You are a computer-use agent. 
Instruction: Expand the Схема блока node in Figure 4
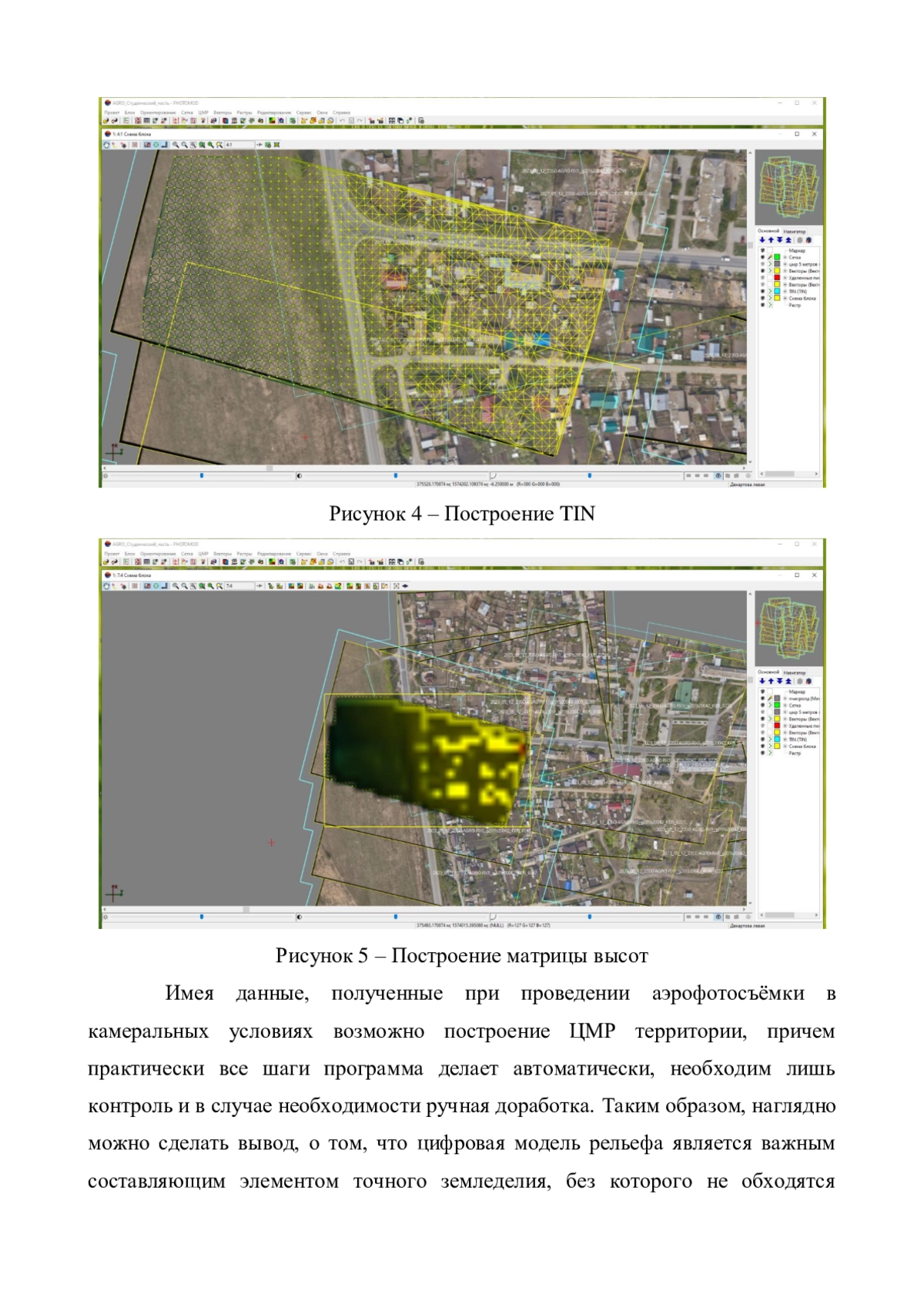tap(785, 298)
